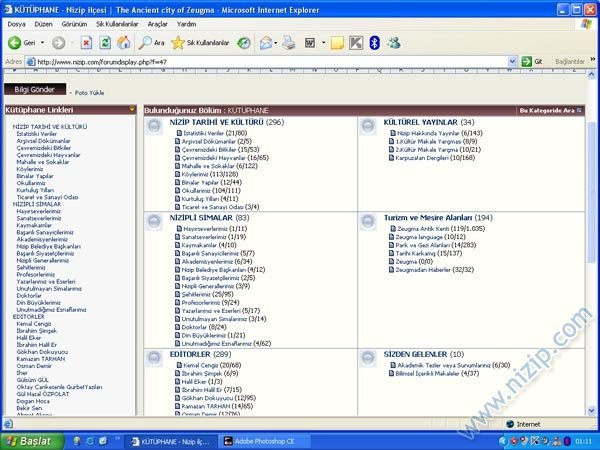Open the Görünüm menu
This screenshot has width=600, height=450.
pyautogui.click(x=74, y=24)
